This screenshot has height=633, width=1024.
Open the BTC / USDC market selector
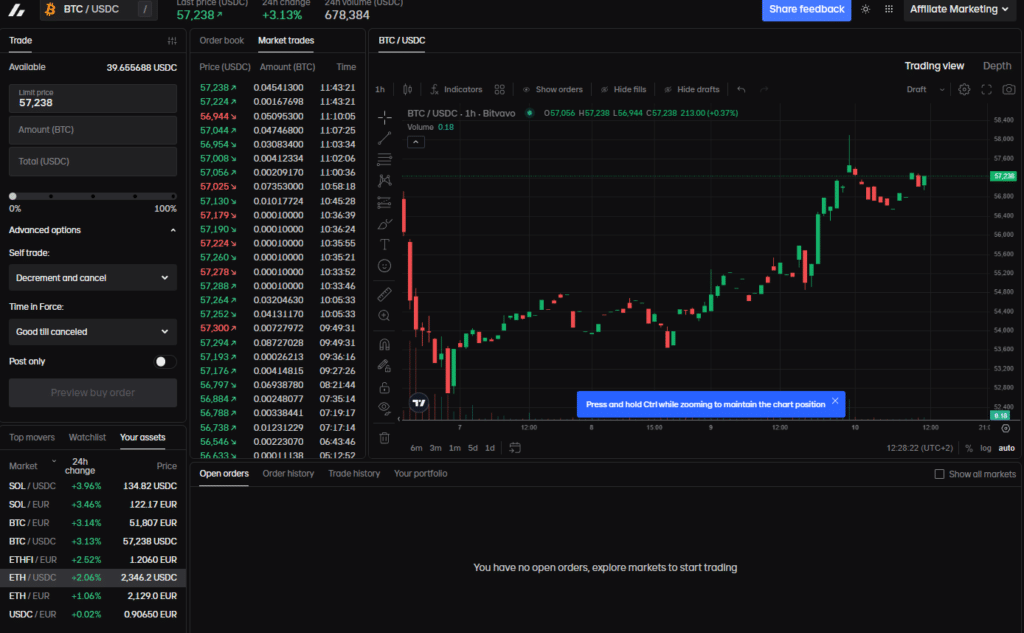(x=99, y=9)
